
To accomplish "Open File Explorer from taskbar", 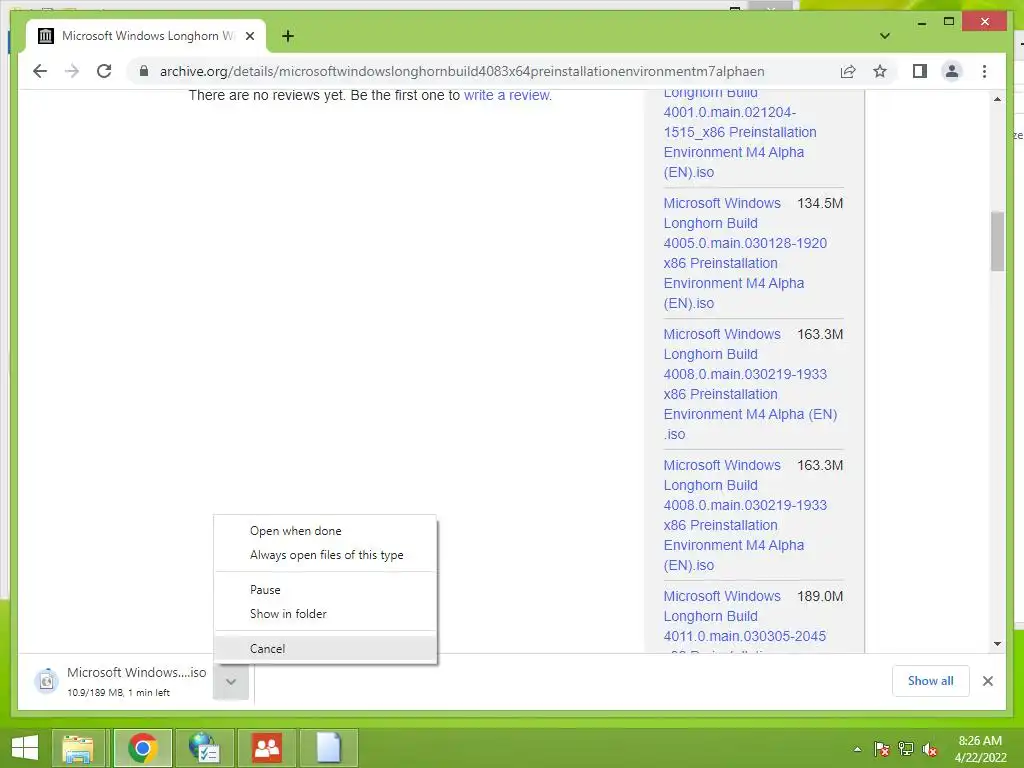I will point(78,748).
